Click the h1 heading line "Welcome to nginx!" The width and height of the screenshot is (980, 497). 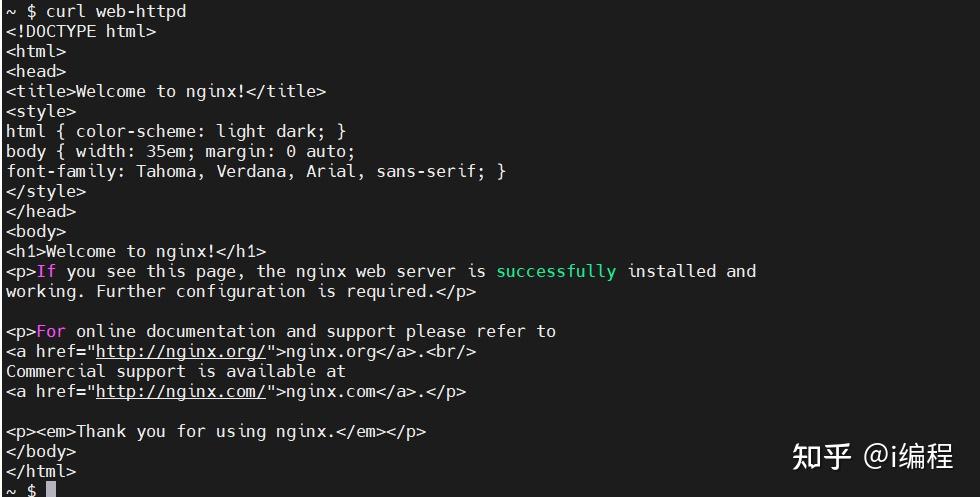point(136,251)
